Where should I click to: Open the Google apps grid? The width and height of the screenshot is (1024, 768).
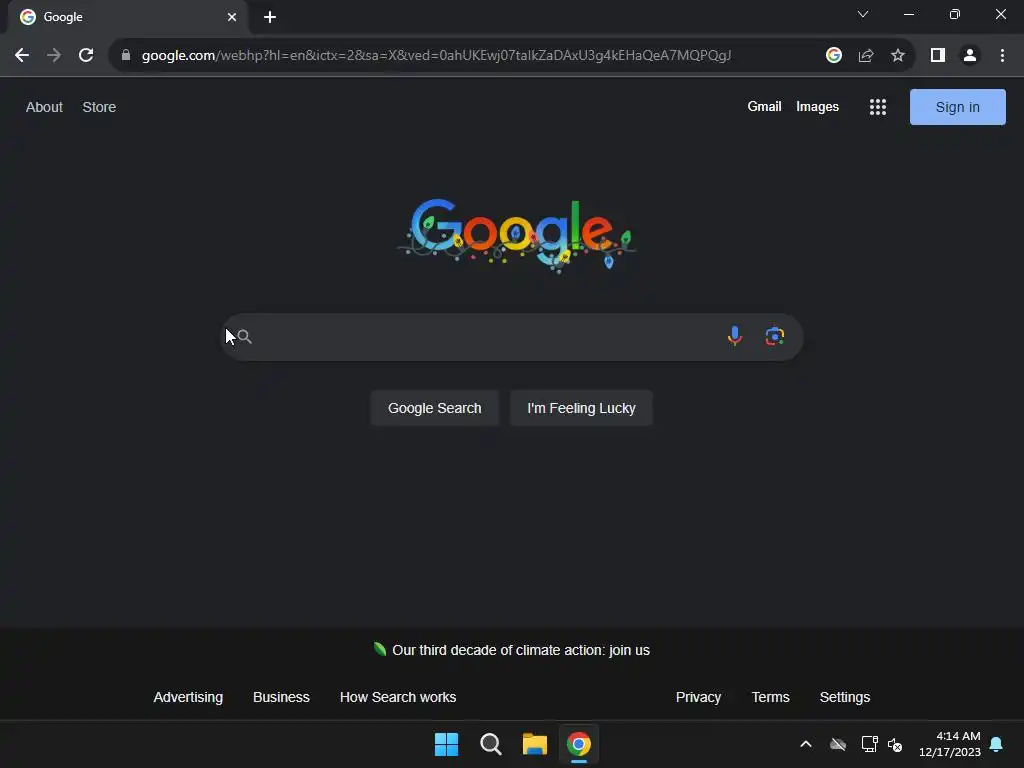click(878, 107)
